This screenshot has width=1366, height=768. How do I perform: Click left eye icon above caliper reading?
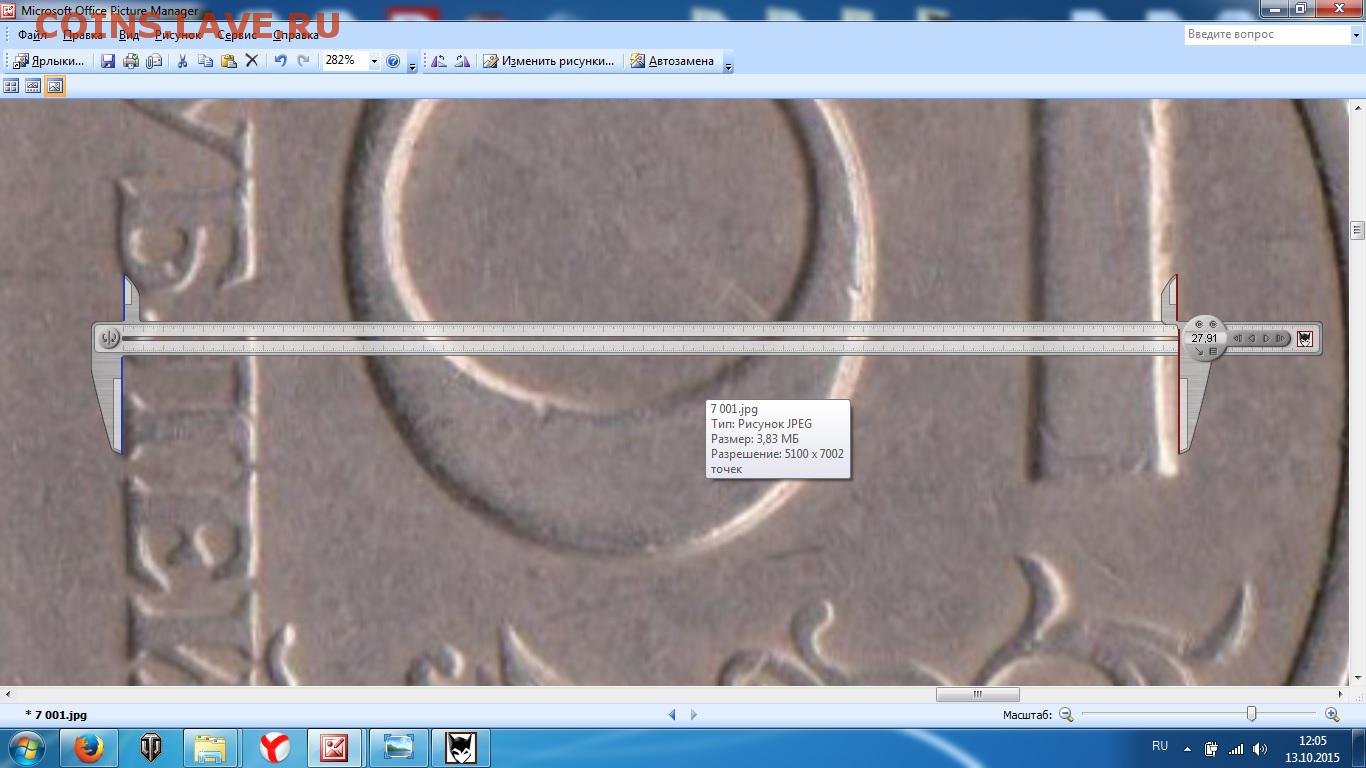point(1199,324)
